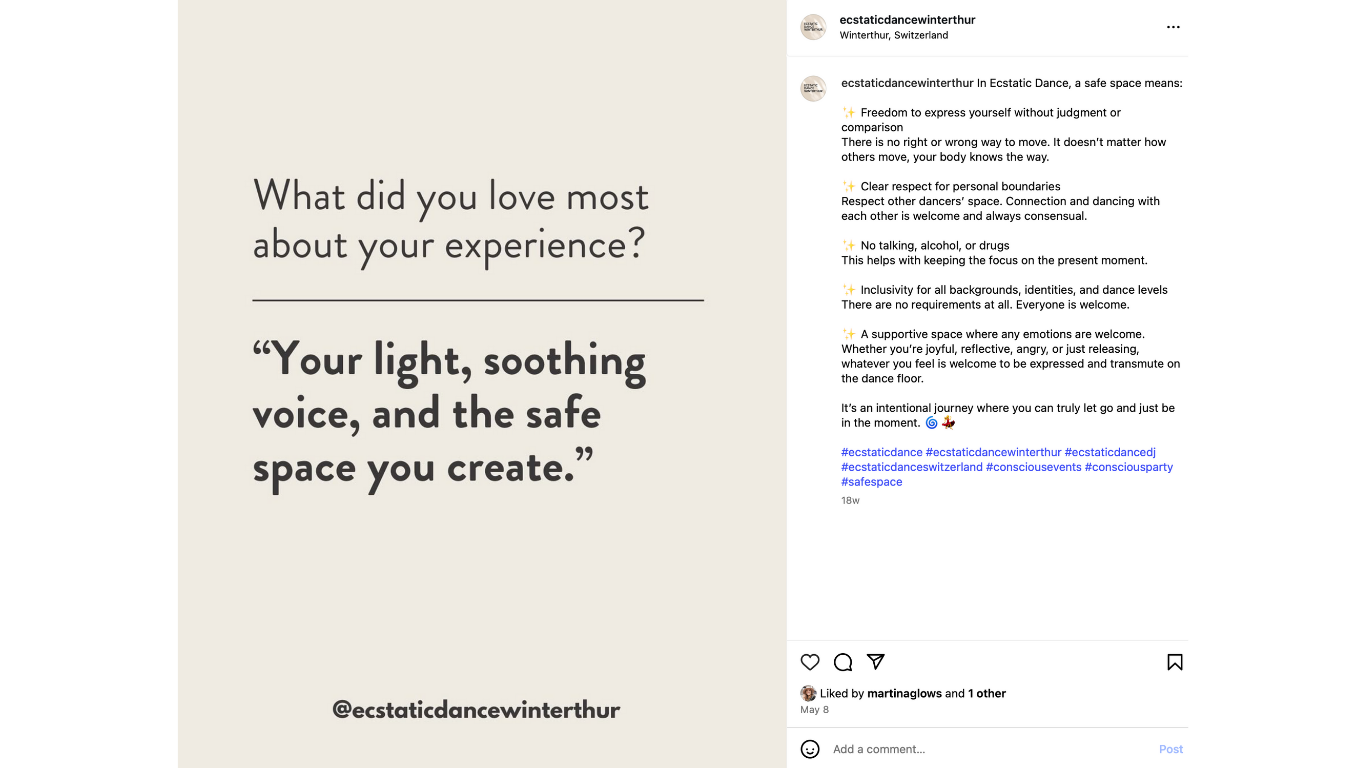Image resolution: width=1366 pixels, height=768 pixels.
Task: View martinaglows's profile from the likes
Action: [904, 693]
